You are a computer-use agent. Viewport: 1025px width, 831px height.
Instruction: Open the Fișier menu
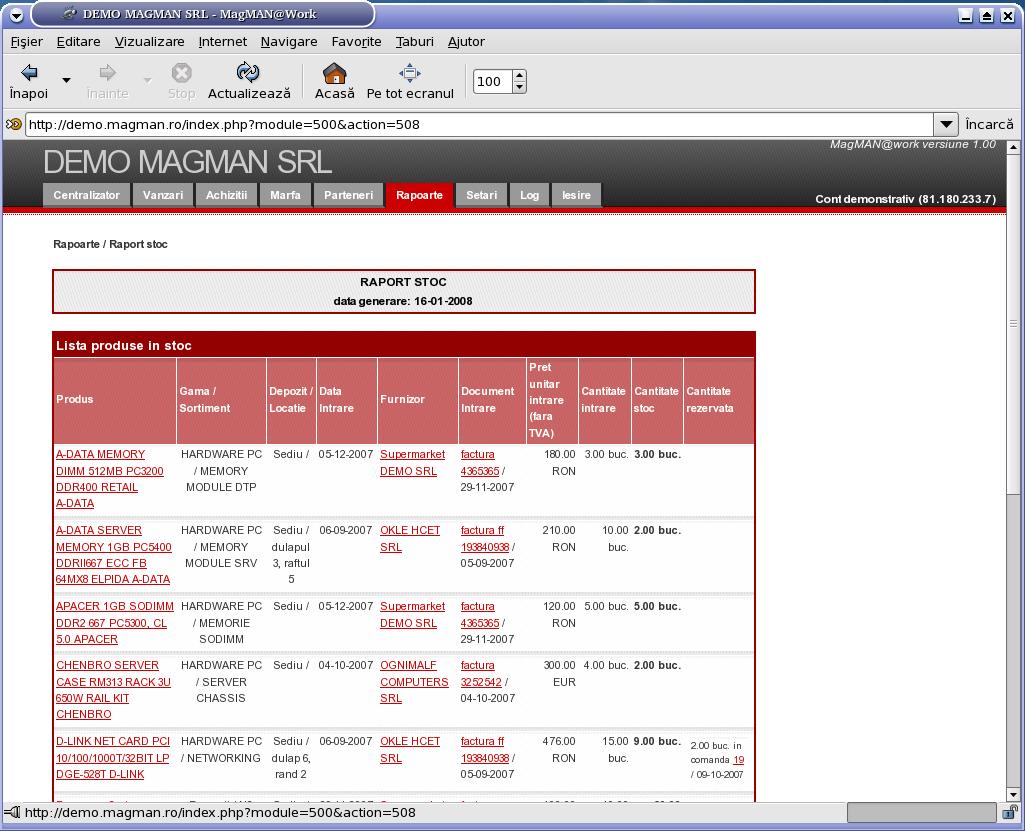(27, 42)
